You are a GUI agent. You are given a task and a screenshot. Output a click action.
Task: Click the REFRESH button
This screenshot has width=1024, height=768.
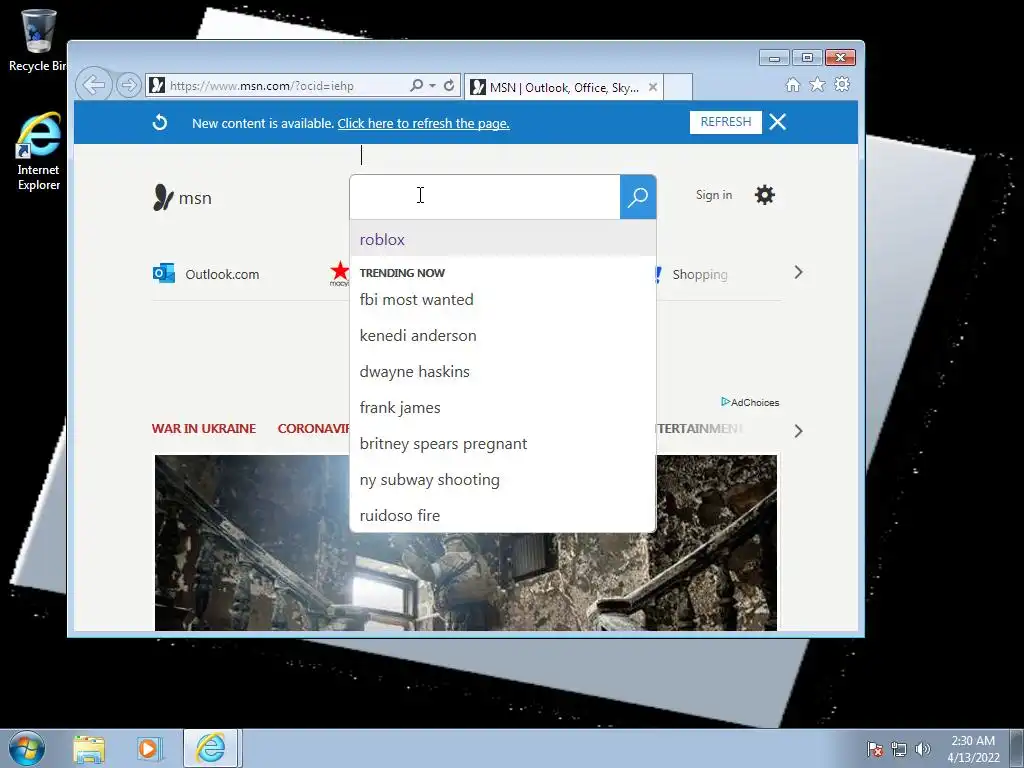[726, 122]
